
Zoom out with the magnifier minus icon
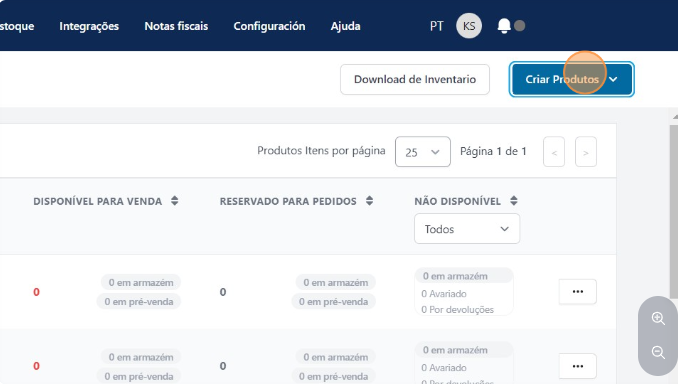tap(658, 352)
